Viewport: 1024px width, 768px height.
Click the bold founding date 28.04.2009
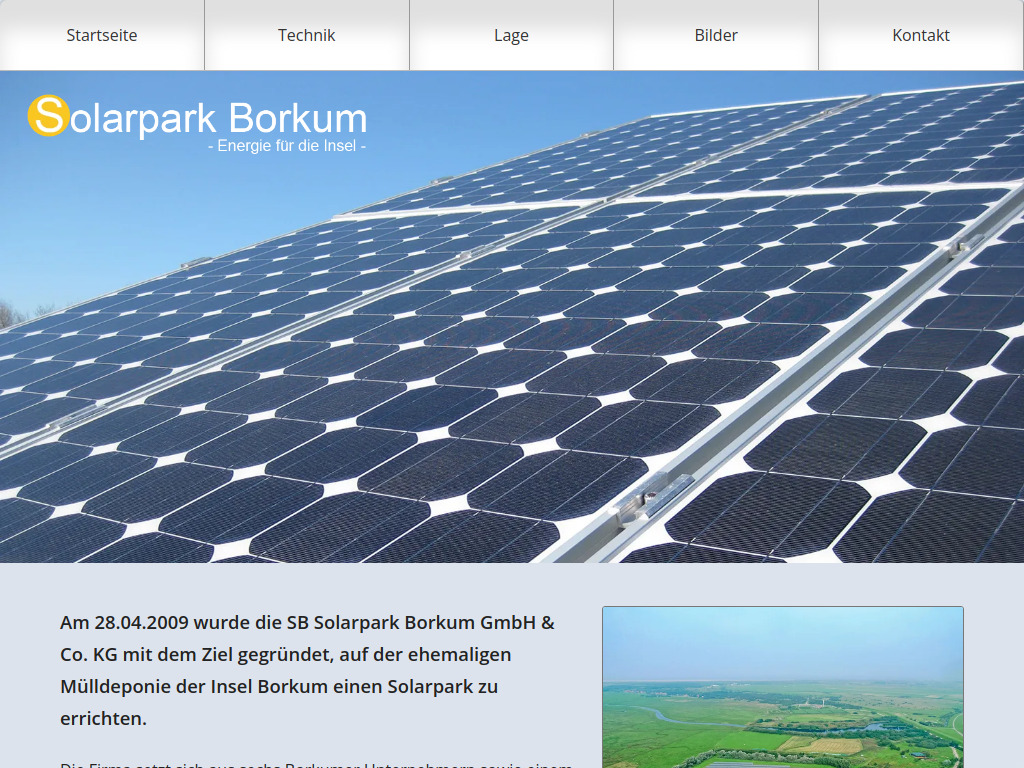[142, 623]
